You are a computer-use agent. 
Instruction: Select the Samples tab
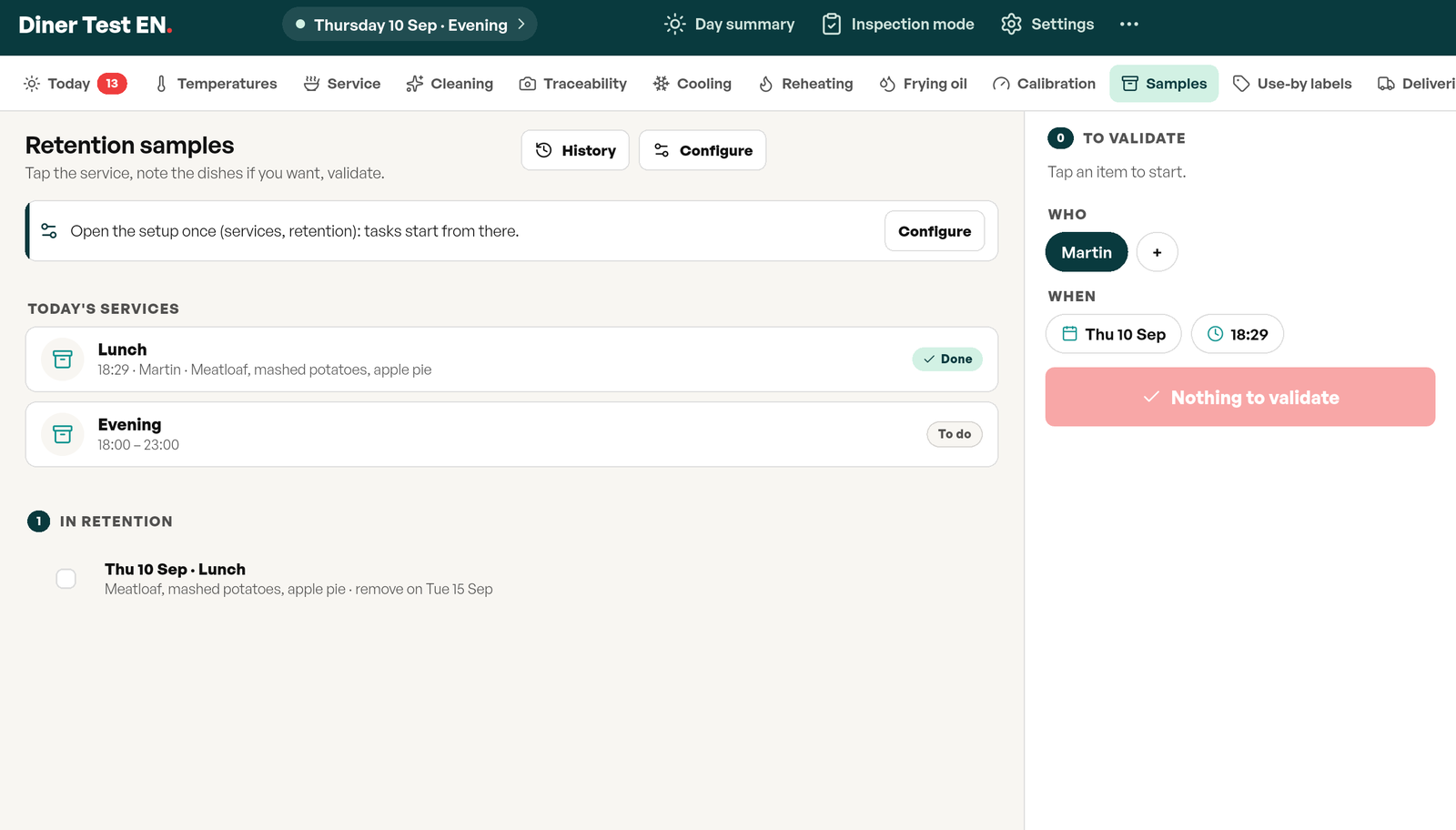pos(1164,84)
